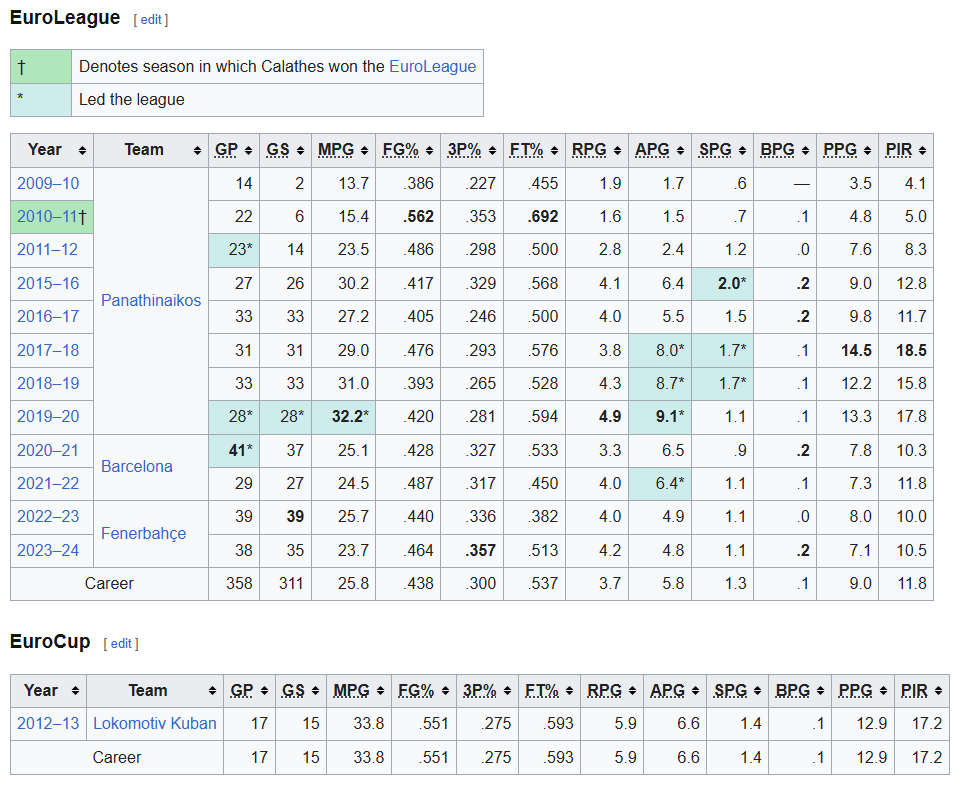Open the 2017–18 season link
965x794 pixels.
point(48,351)
